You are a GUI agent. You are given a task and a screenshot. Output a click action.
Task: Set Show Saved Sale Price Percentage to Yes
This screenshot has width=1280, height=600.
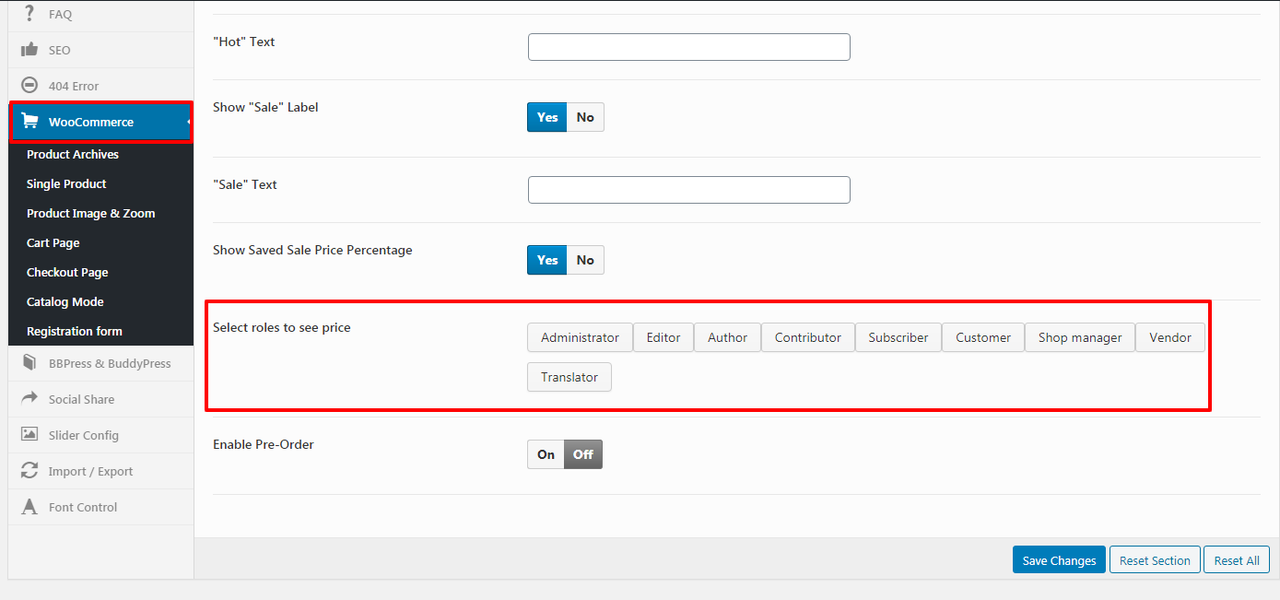pos(547,260)
